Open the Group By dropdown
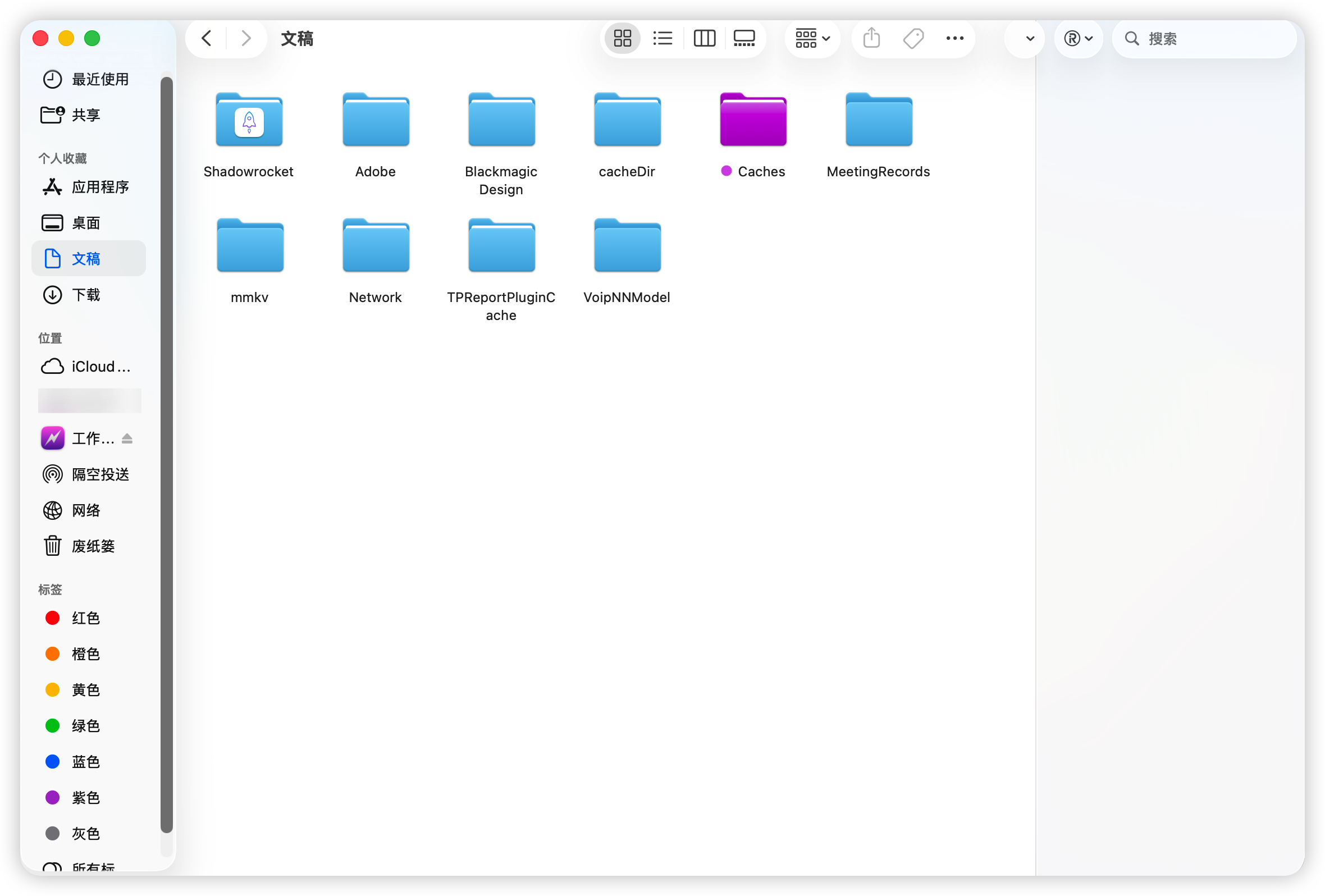Viewport: 1325px width, 896px height. 812,39
